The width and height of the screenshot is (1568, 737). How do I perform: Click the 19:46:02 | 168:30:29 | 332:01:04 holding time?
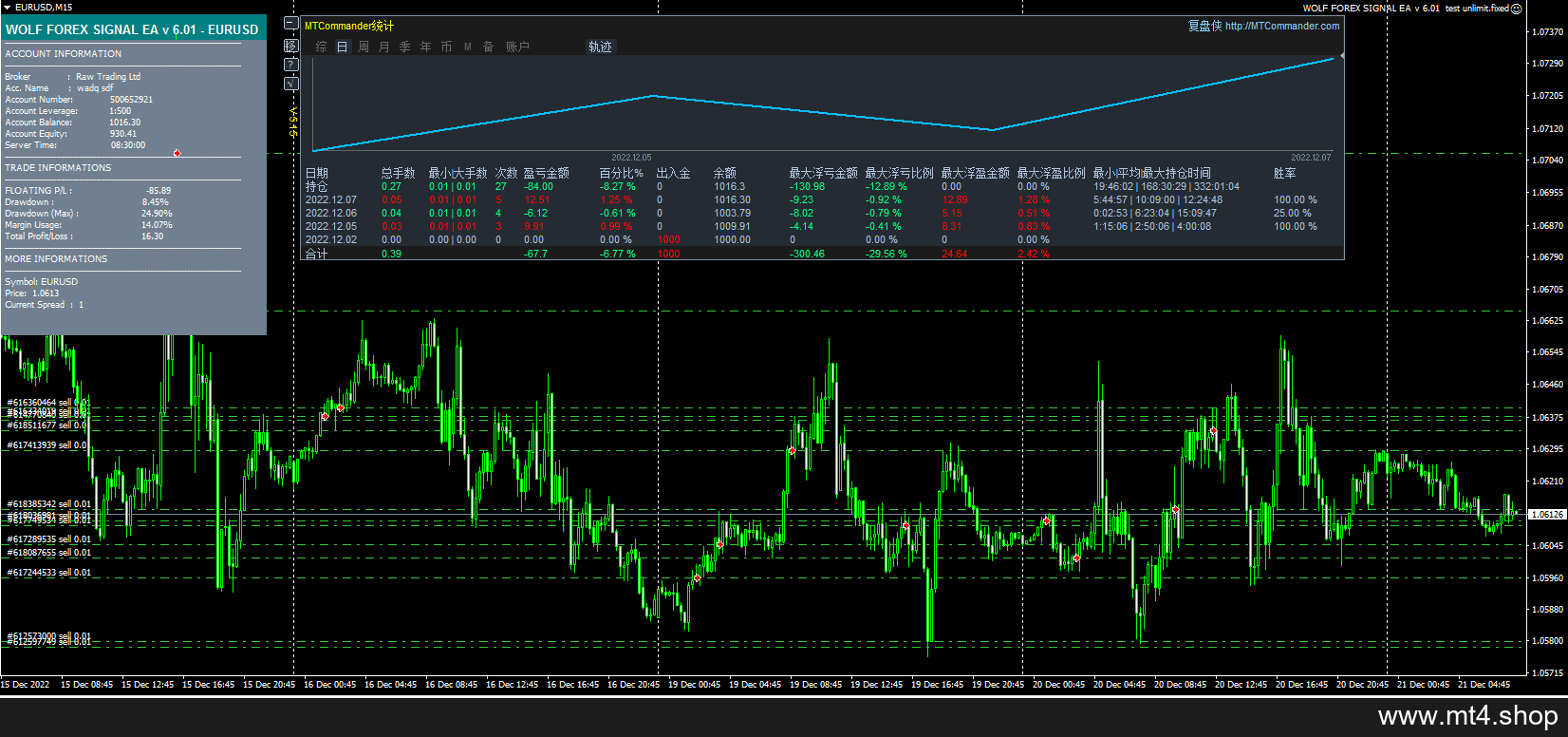pos(1167,186)
